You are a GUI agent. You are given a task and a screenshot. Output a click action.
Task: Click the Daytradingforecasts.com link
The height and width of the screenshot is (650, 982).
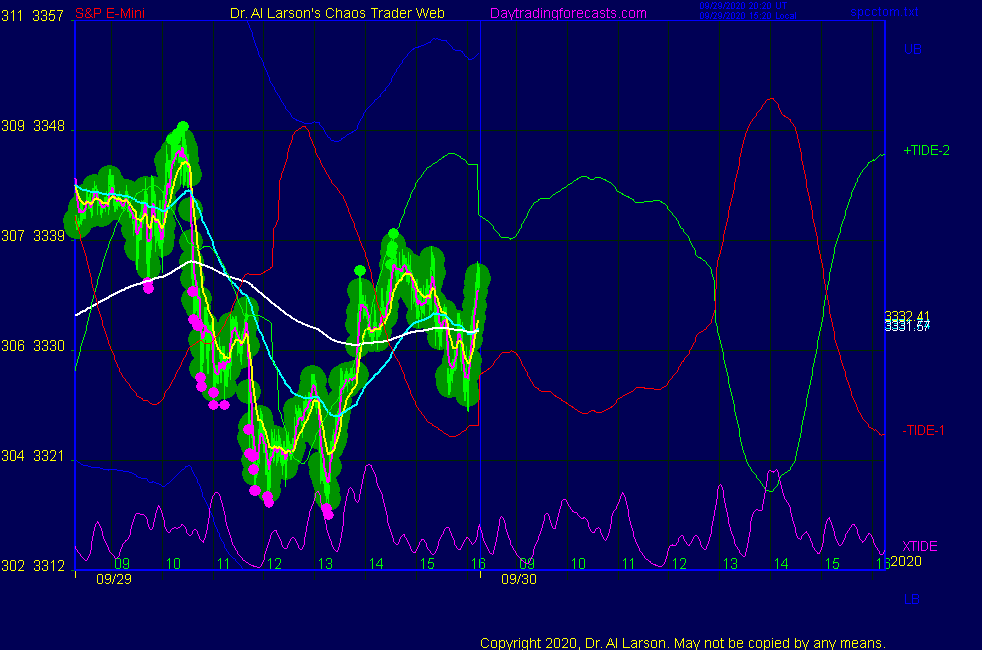[567, 13]
